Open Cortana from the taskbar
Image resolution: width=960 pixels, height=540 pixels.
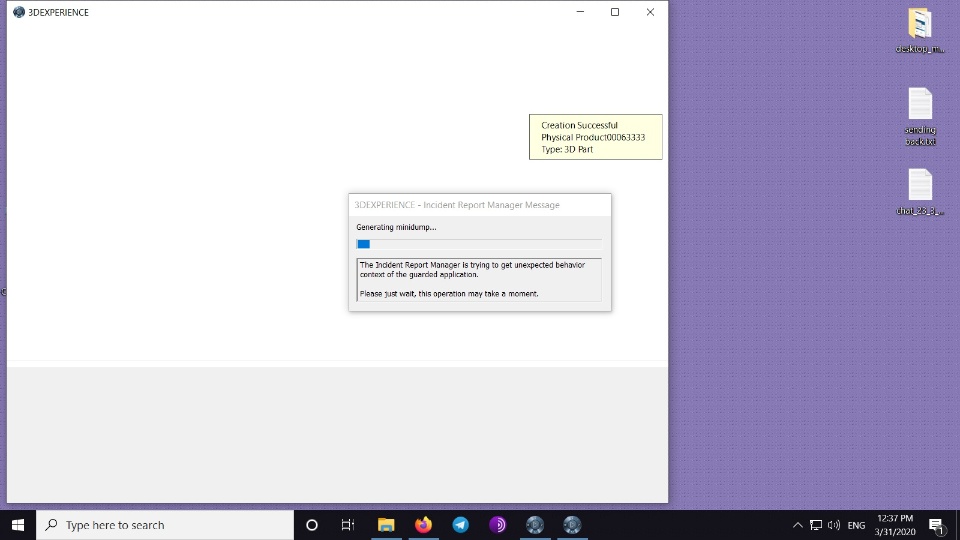coord(312,525)
